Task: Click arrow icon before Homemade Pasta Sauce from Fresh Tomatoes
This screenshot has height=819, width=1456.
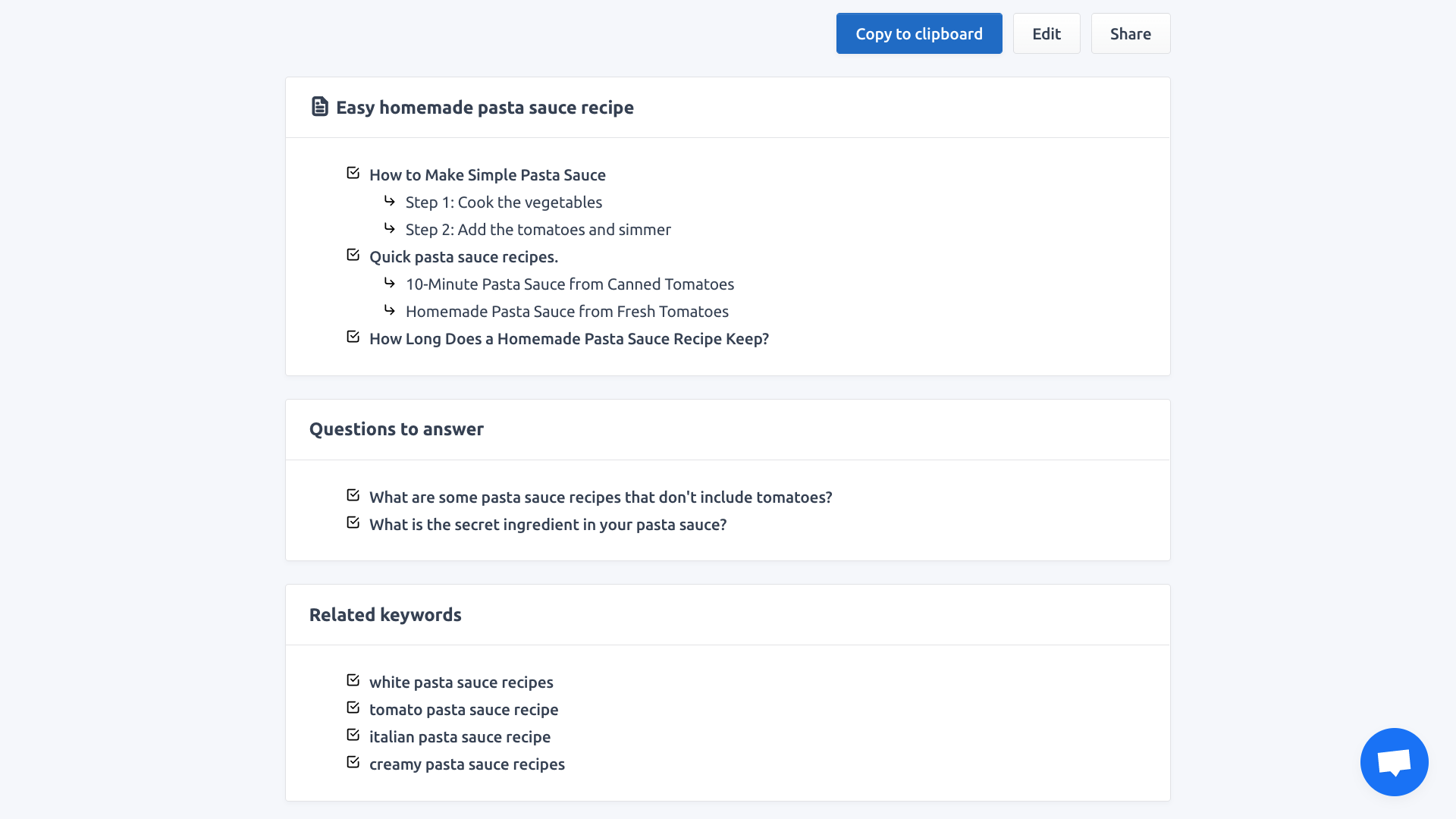Action: pos(390,310)
